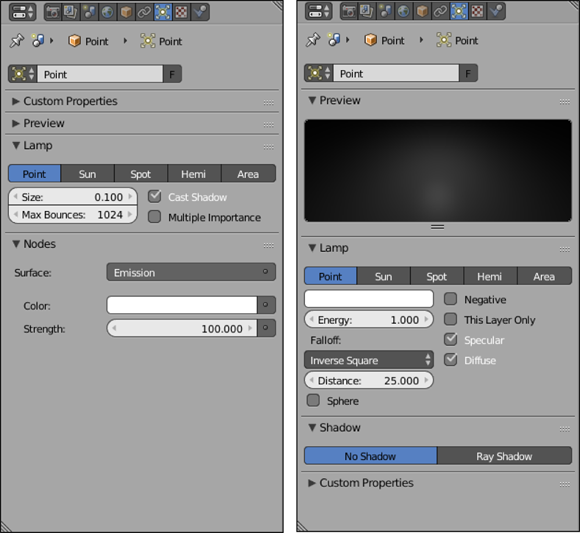Click the Ray Shadow button
This screenshot has width=580, height=533.
point(505,456)
